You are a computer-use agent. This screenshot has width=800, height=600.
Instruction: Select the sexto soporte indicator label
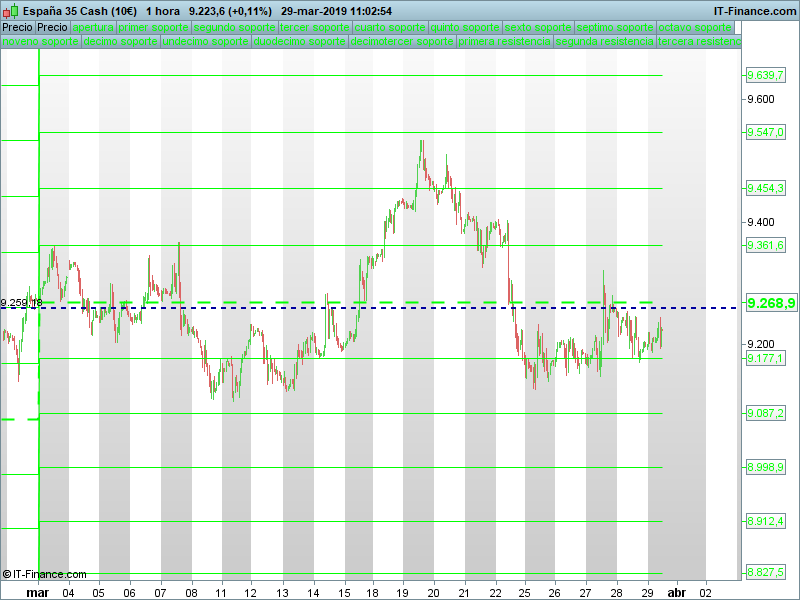[538, 28]
